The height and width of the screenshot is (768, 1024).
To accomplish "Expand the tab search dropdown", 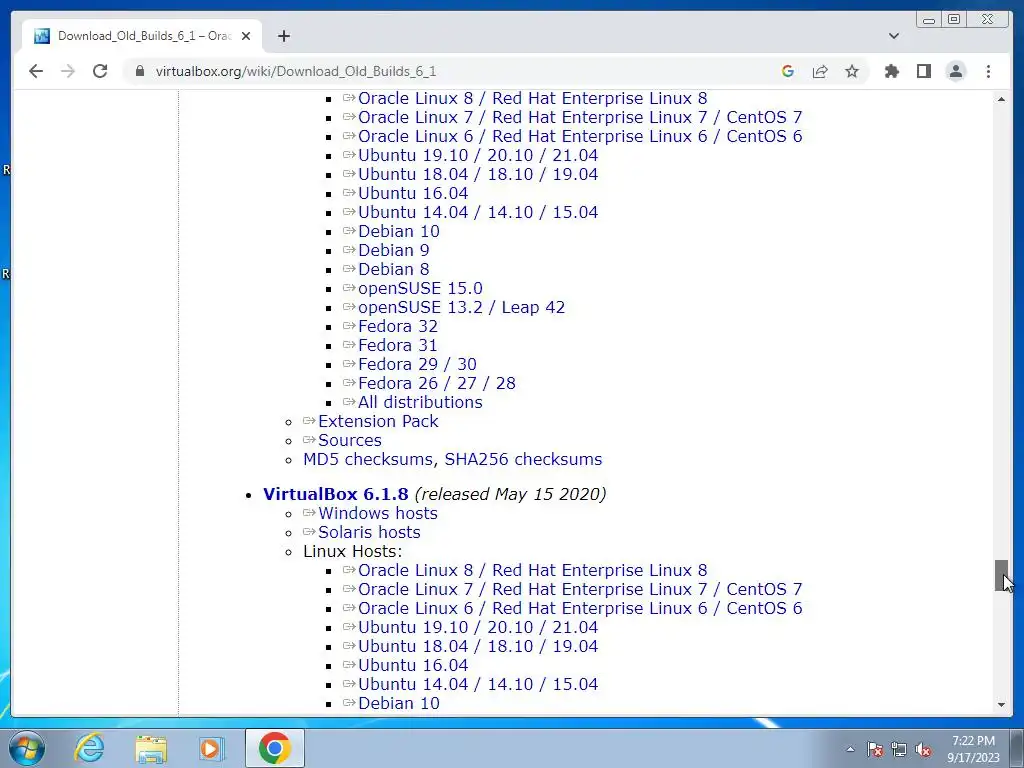I will click(894, 36).
